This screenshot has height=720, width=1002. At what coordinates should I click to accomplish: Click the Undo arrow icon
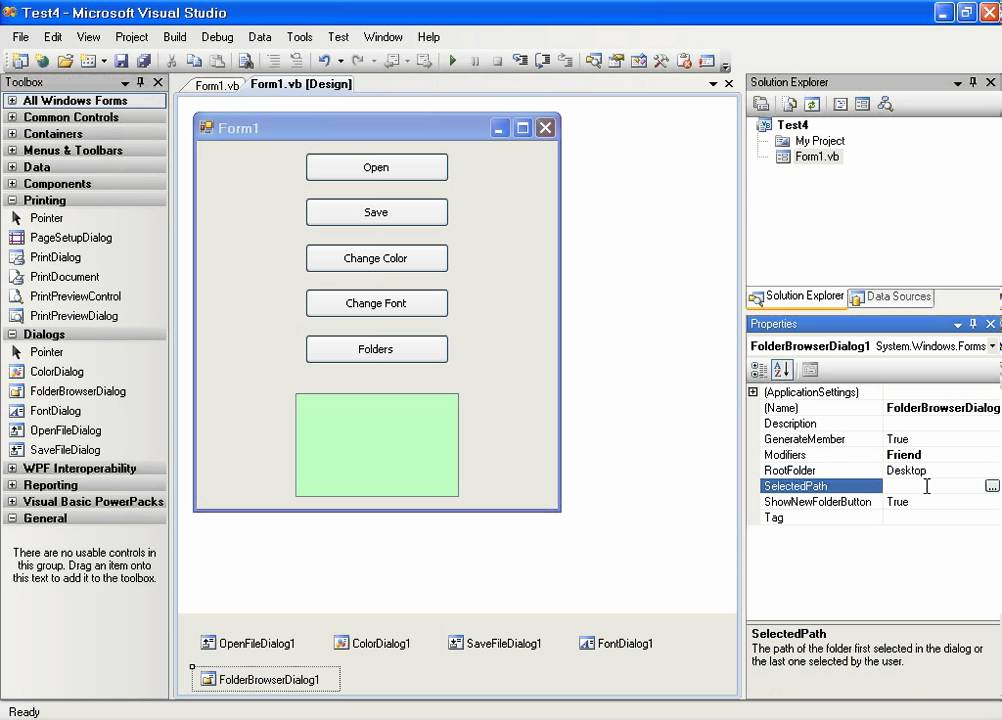[325, 61]
